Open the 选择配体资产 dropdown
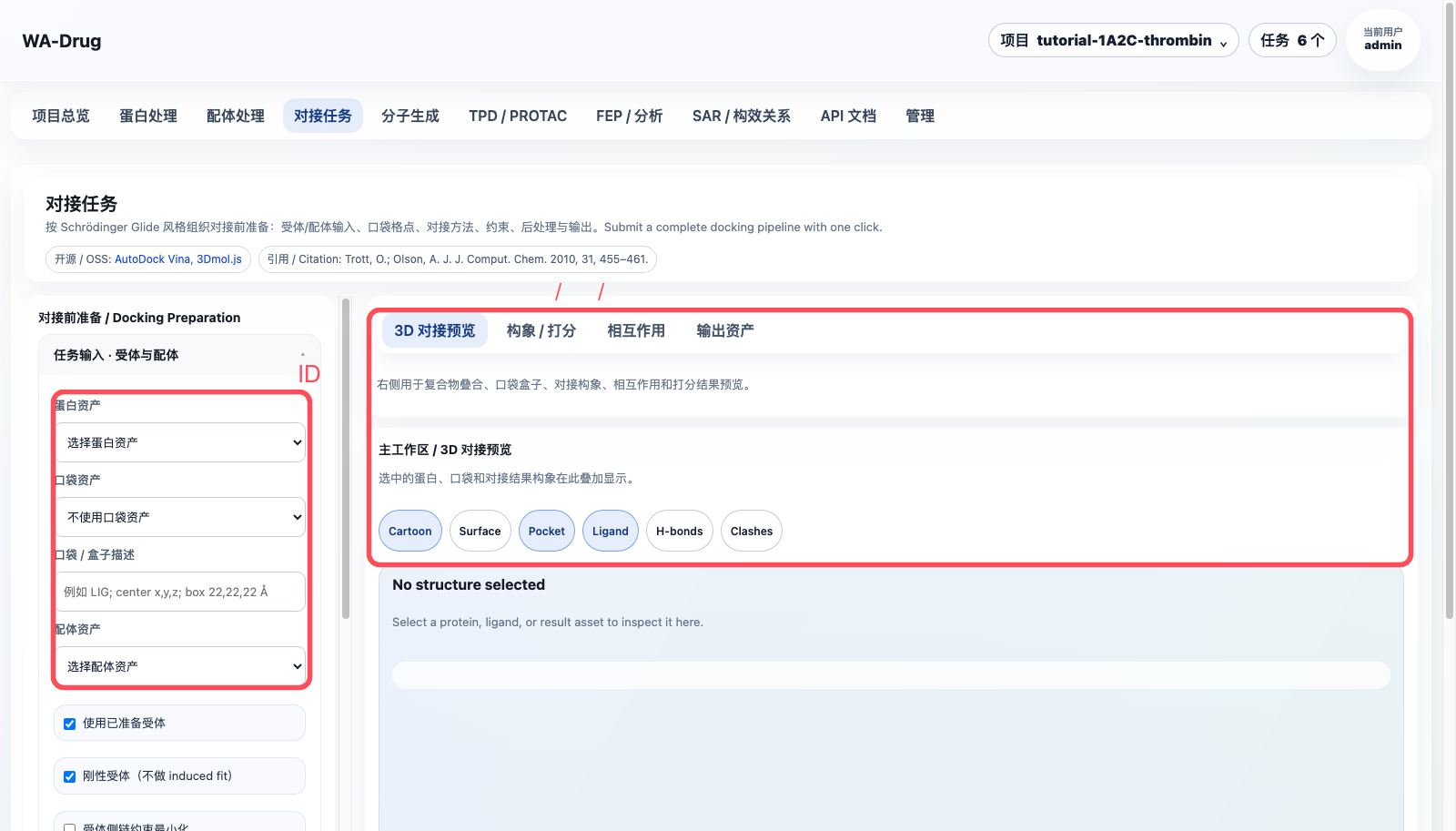Image resolution: width=1456 pixels, height=831 pixels. [180, 666]
